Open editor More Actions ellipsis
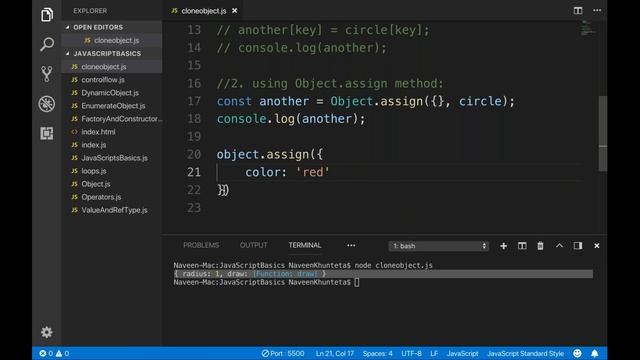 597,11
